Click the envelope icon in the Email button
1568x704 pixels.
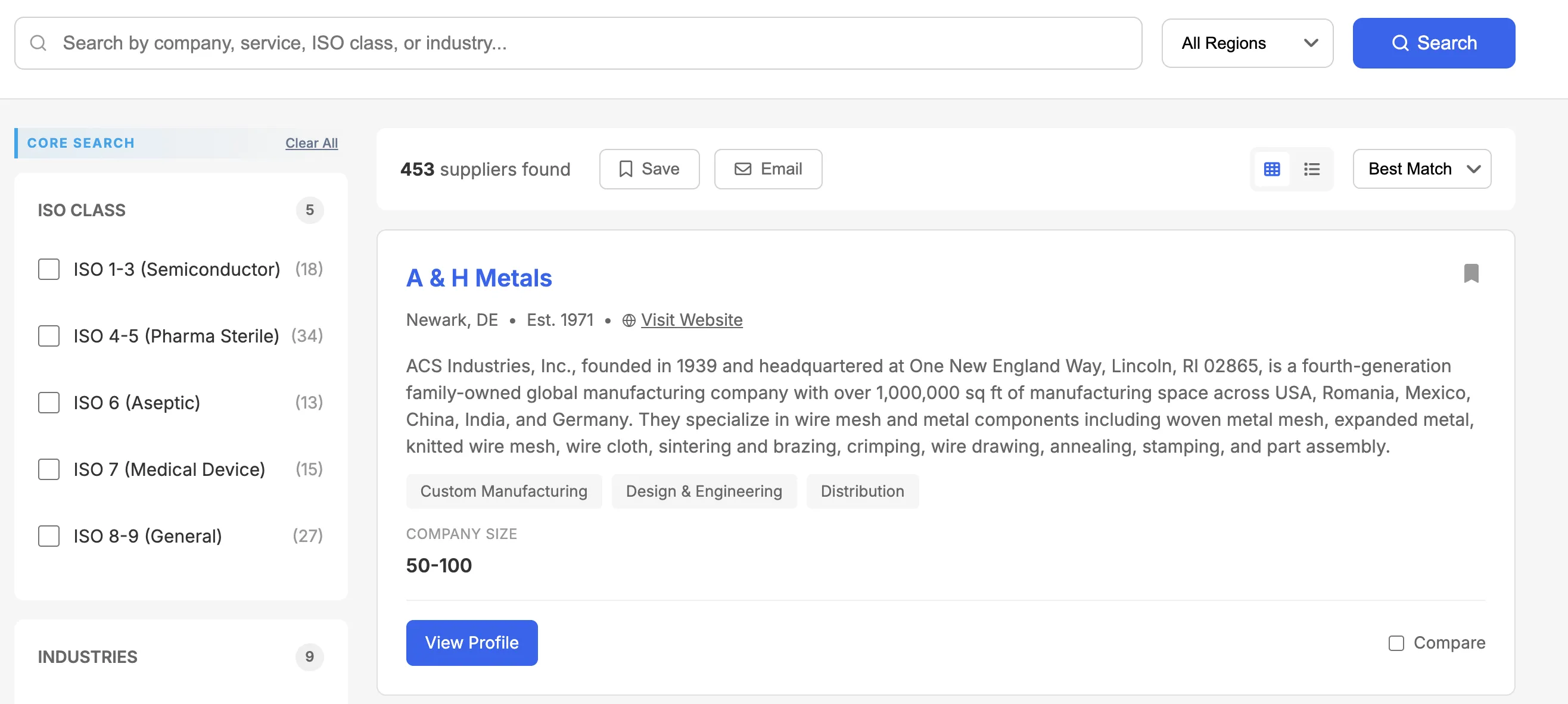tap(743, 169)
